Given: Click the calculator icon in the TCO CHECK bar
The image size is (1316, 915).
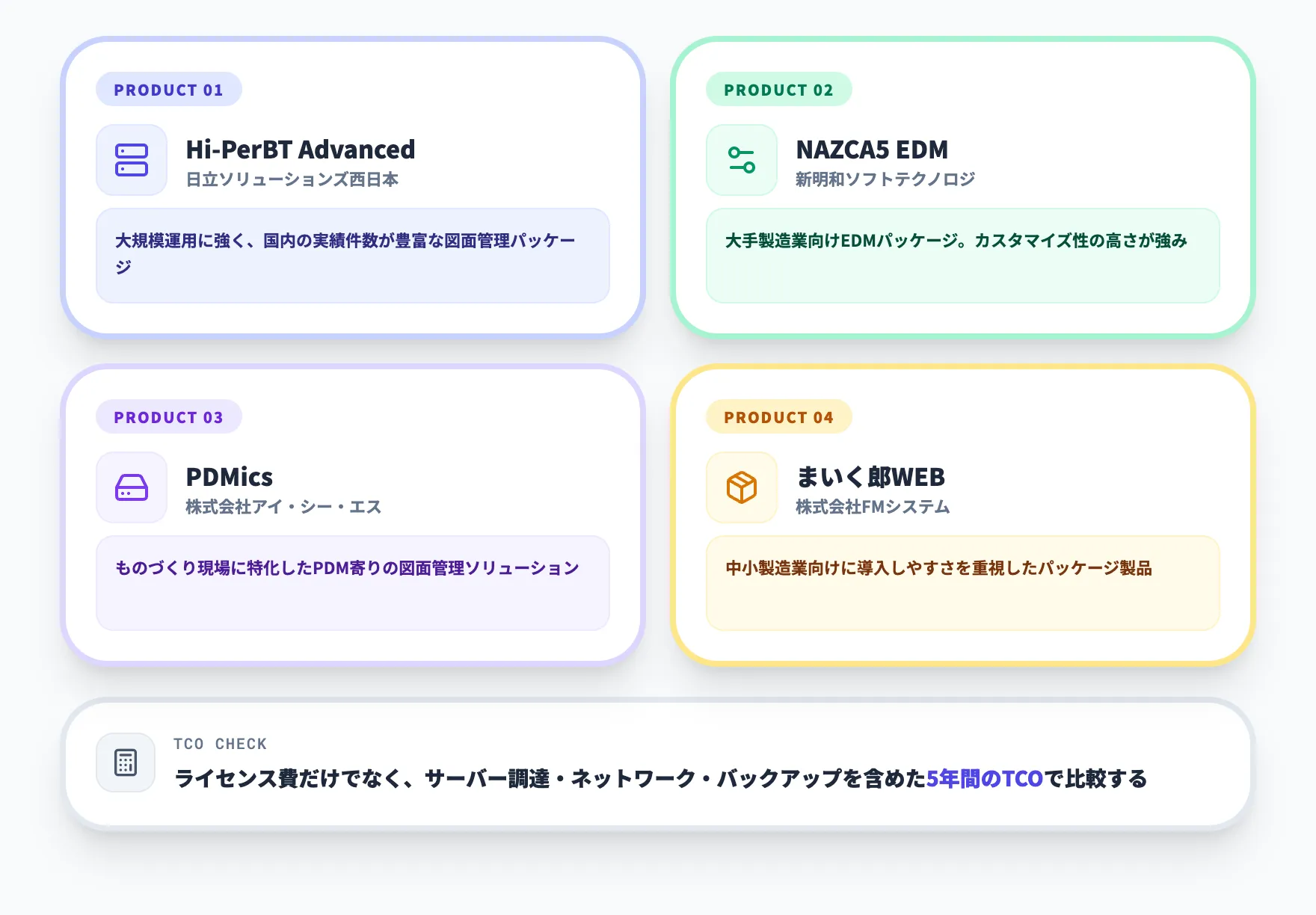Looking at the screenshot, I should [x=125, y=762].
